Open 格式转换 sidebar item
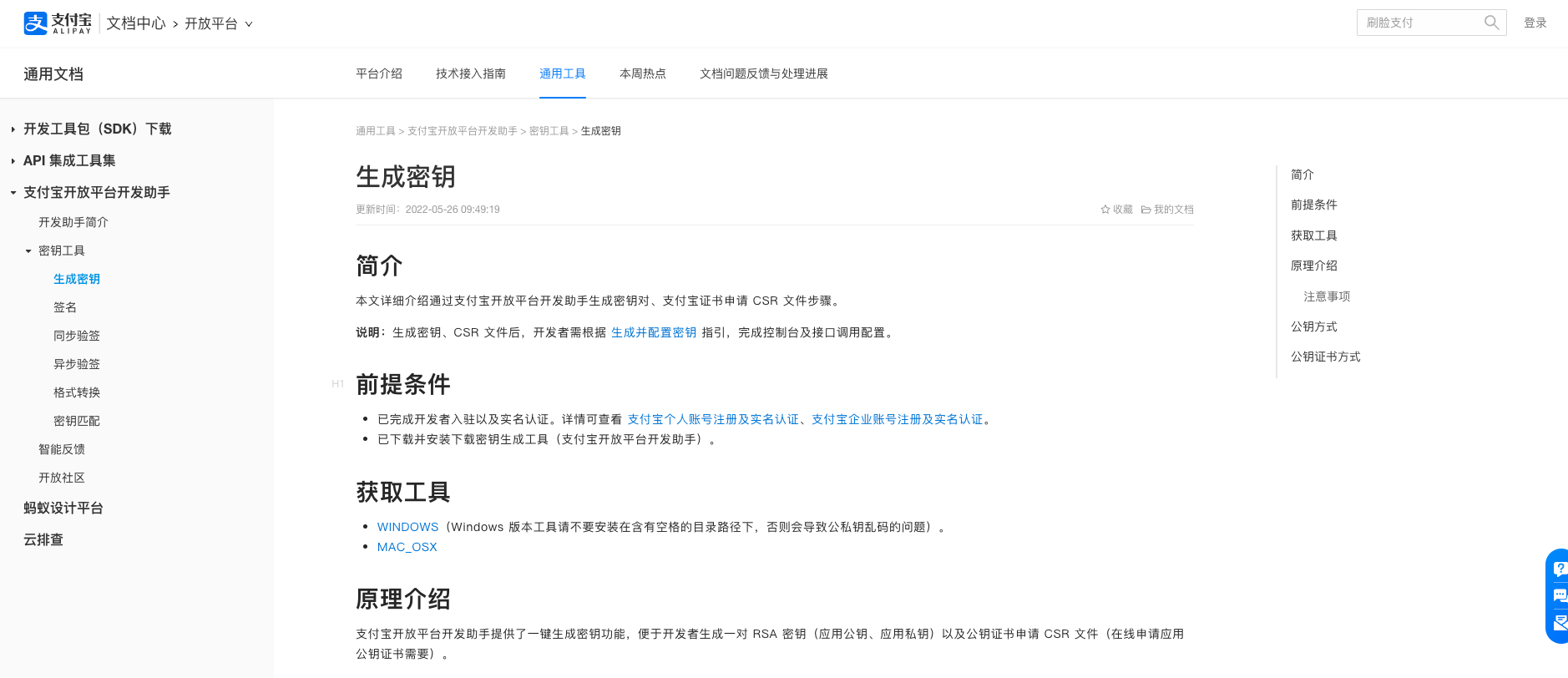Viewport: 1568px width, 678px height. 77,392
